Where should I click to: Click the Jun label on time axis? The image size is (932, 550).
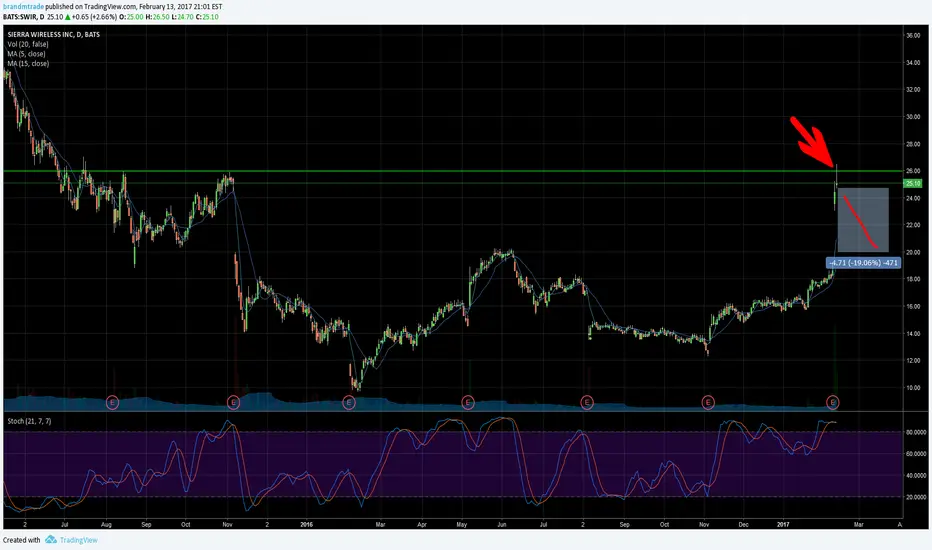tap(502, 524)
